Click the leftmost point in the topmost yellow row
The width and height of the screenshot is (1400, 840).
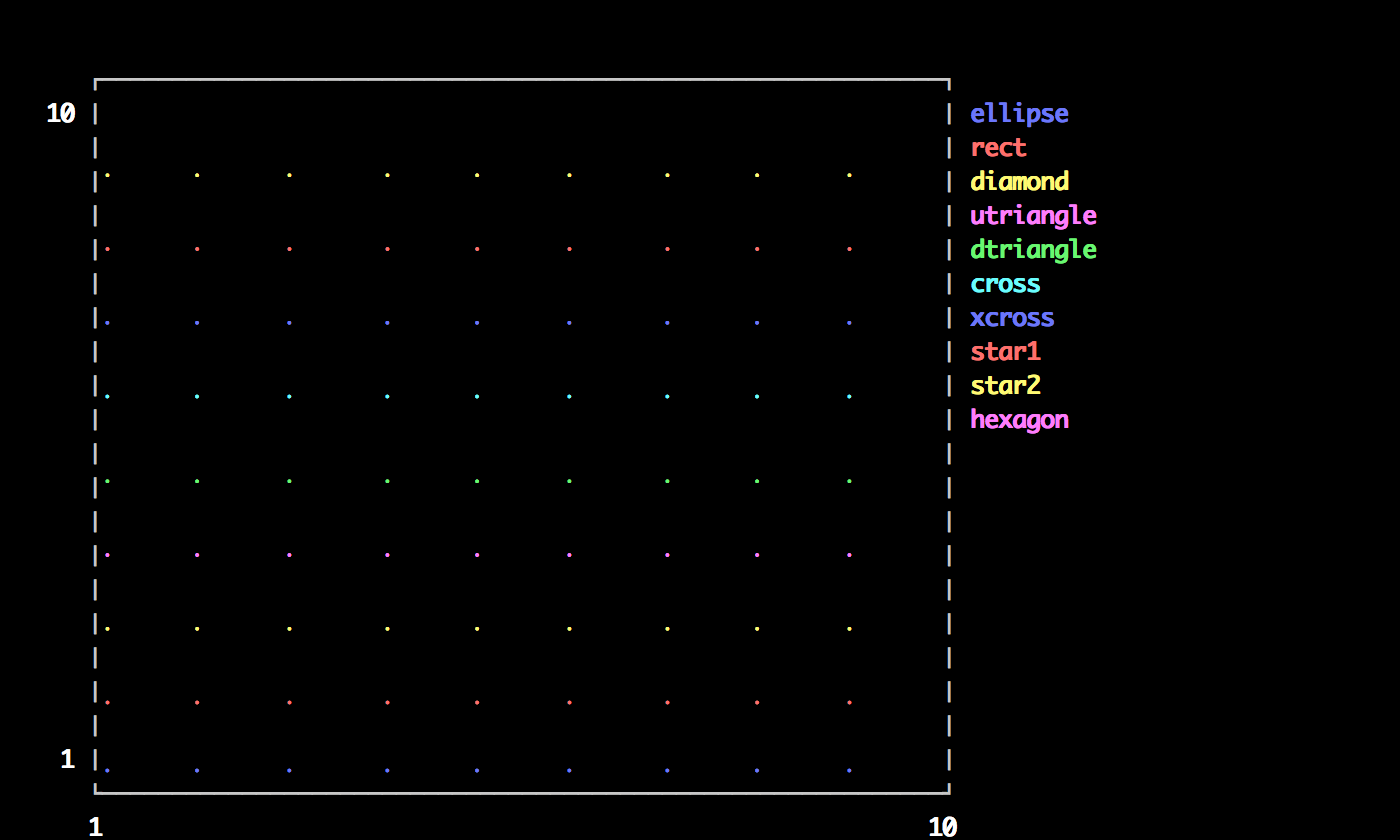[x=107, y=176]
